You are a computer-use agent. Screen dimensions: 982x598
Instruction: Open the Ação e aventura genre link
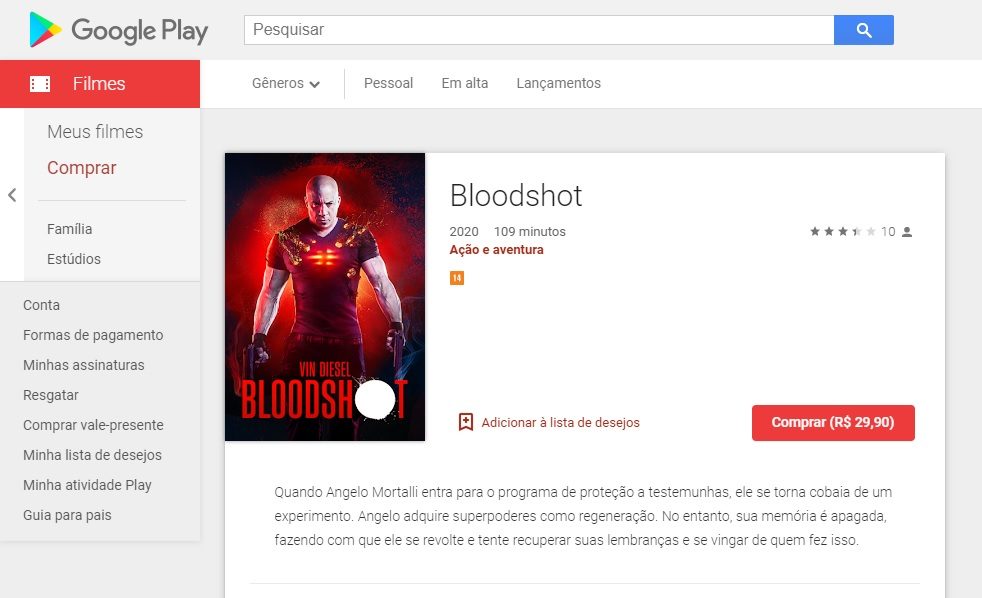point(497,250)
